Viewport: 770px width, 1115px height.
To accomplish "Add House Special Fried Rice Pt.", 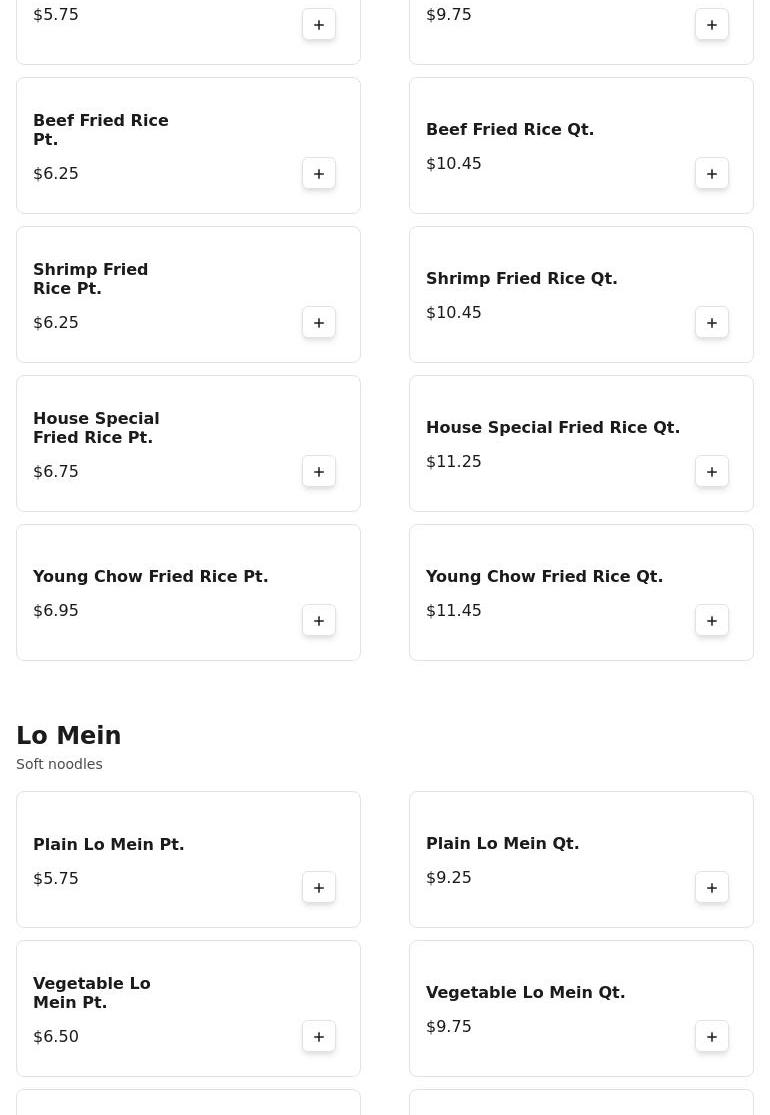I will pos(319,471).
